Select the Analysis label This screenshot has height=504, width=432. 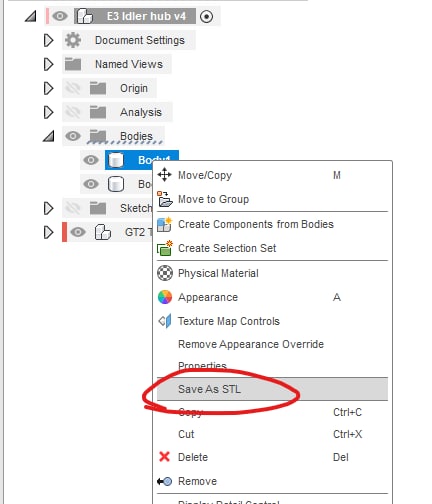(141, 112)
